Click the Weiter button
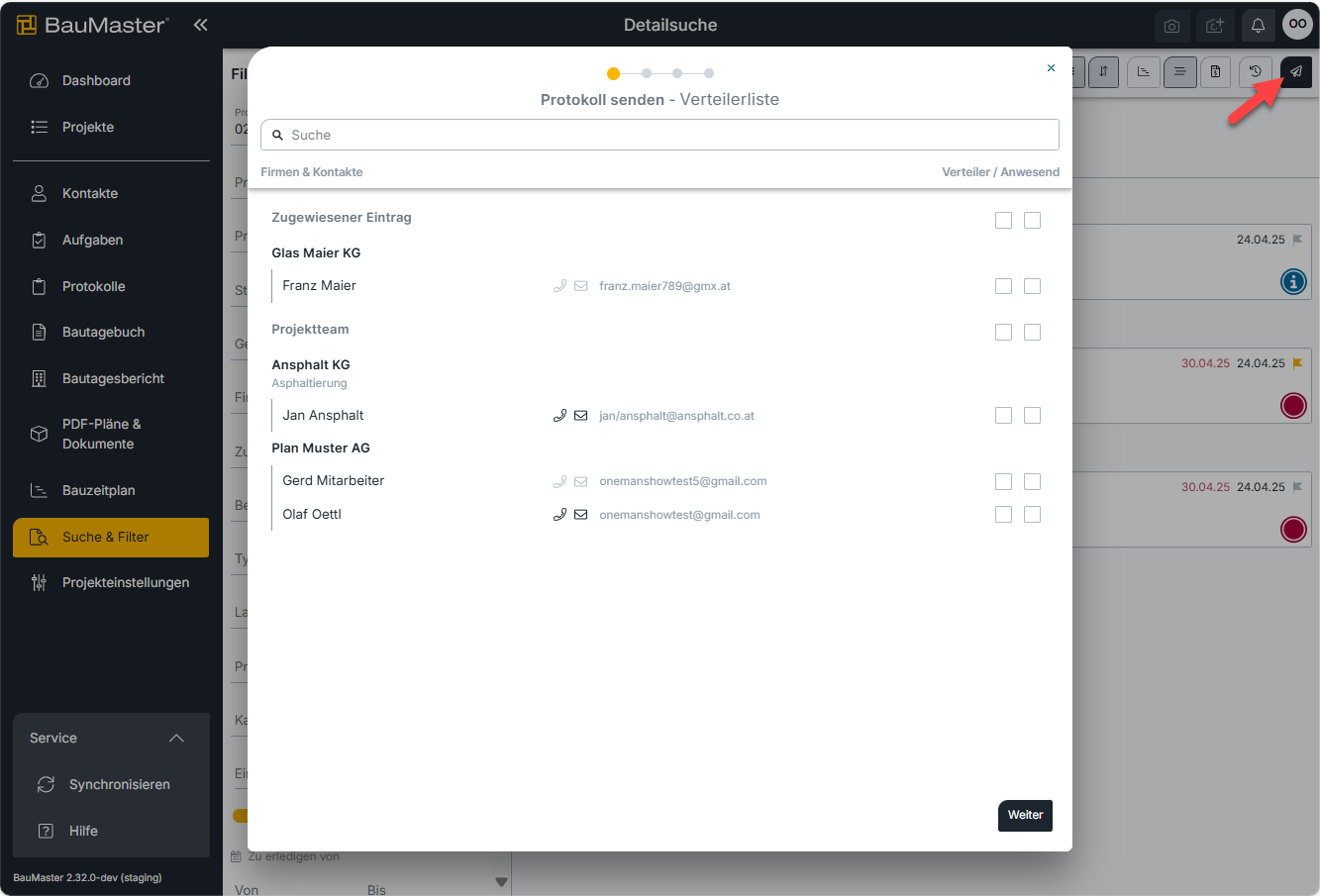This screenshot has width=1320, height=896. [x=1025, y=815]
